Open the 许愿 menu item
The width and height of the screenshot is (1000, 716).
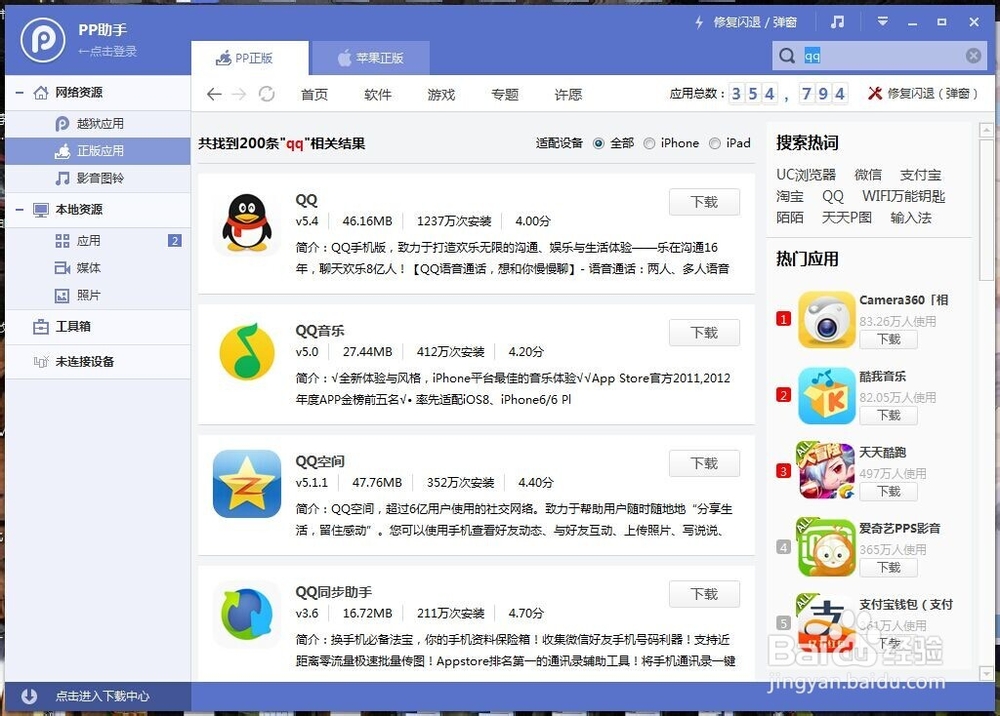pyautogui.click(x=568, y=95)
